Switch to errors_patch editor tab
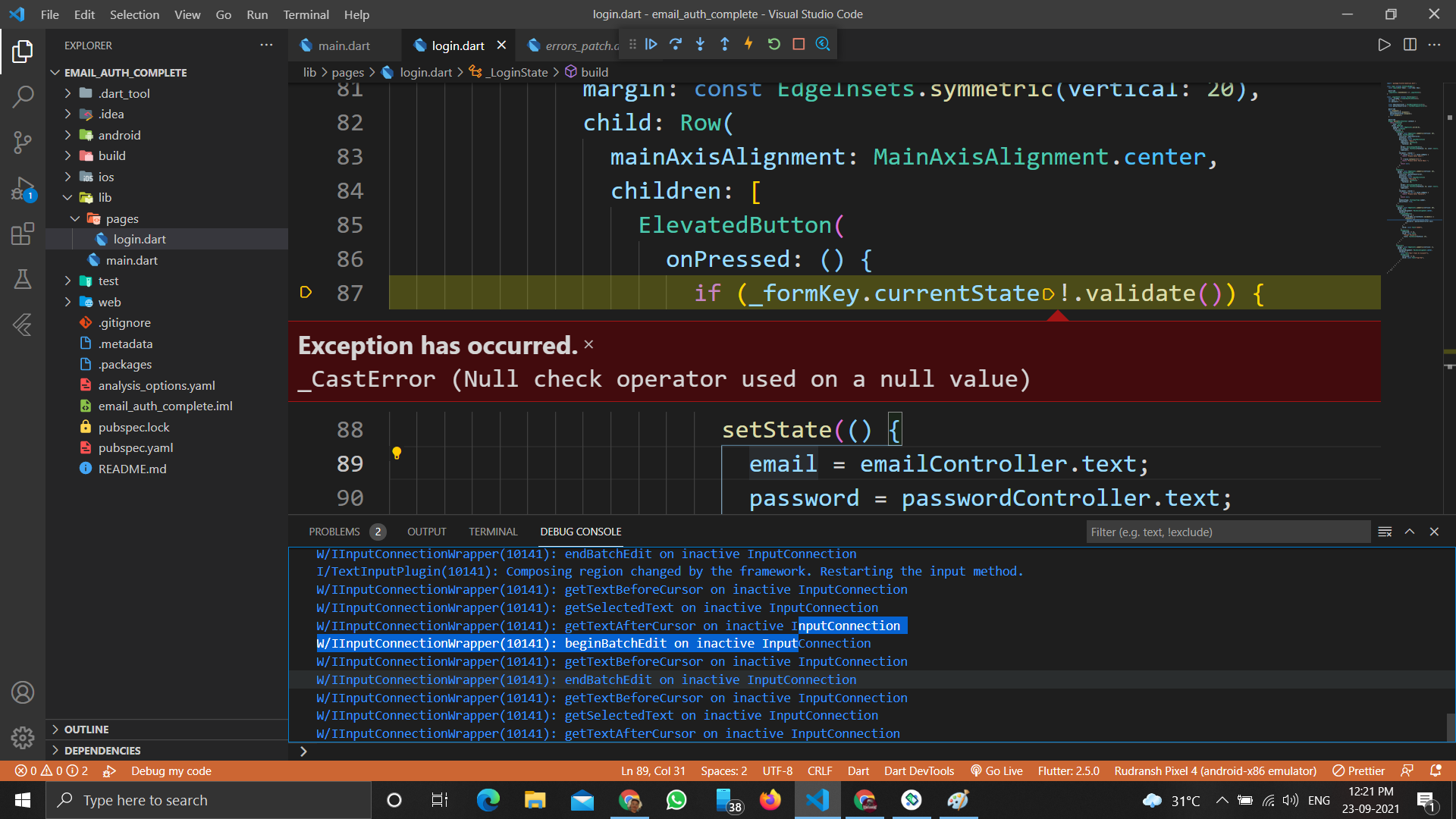The image size is (1456, 819). point(573,45)
